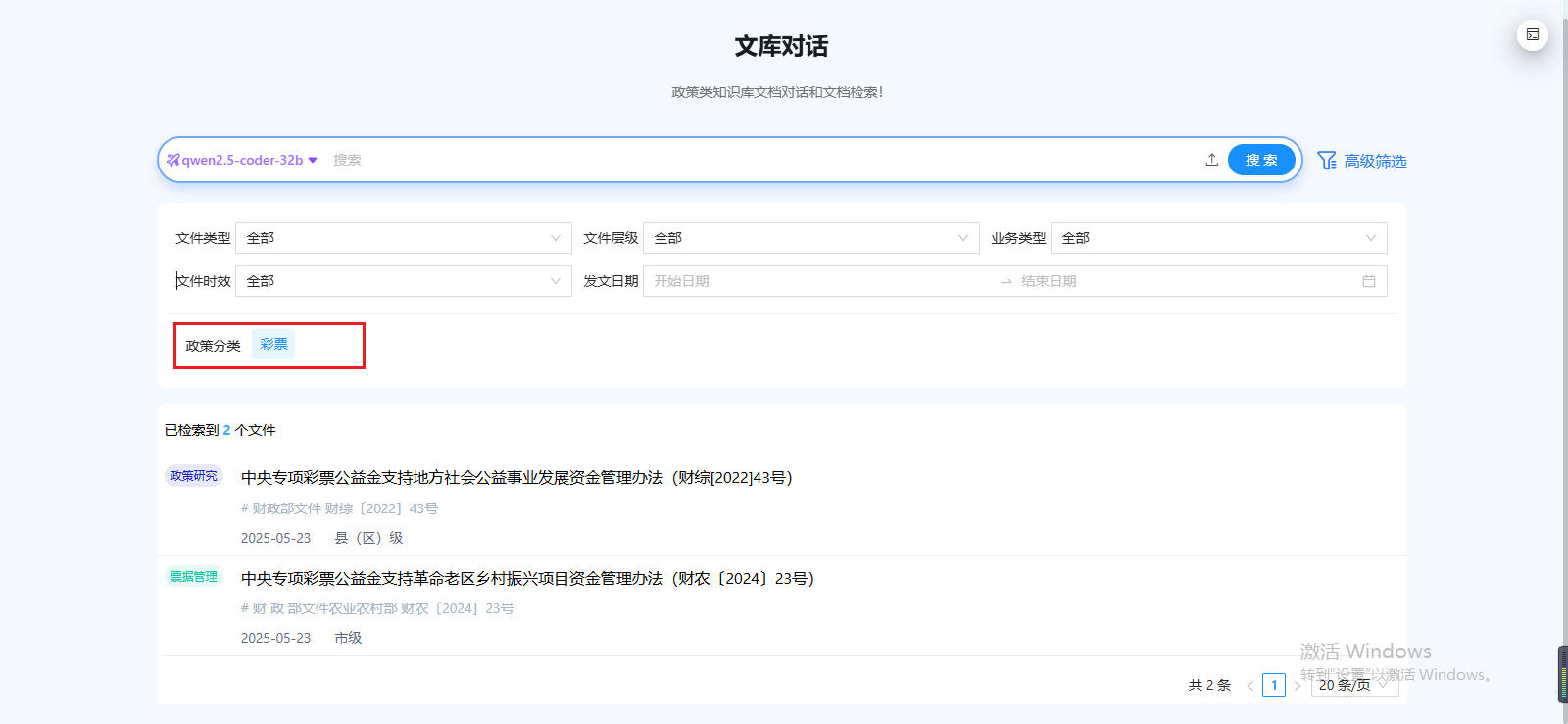This screenshot has width=1568, height=724.
Task: Click the upload icon in search bar
Action: pyautogui.click(x=1211, y=160)
